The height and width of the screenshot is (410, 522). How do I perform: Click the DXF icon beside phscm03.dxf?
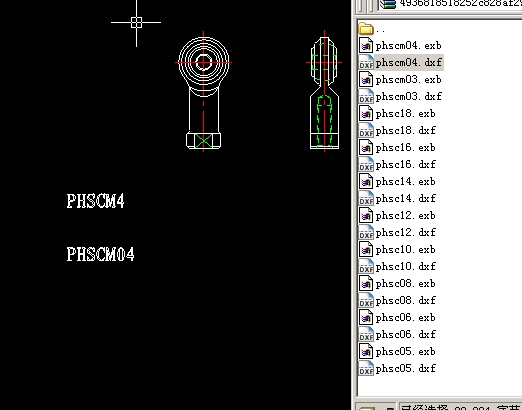point(366,96)
